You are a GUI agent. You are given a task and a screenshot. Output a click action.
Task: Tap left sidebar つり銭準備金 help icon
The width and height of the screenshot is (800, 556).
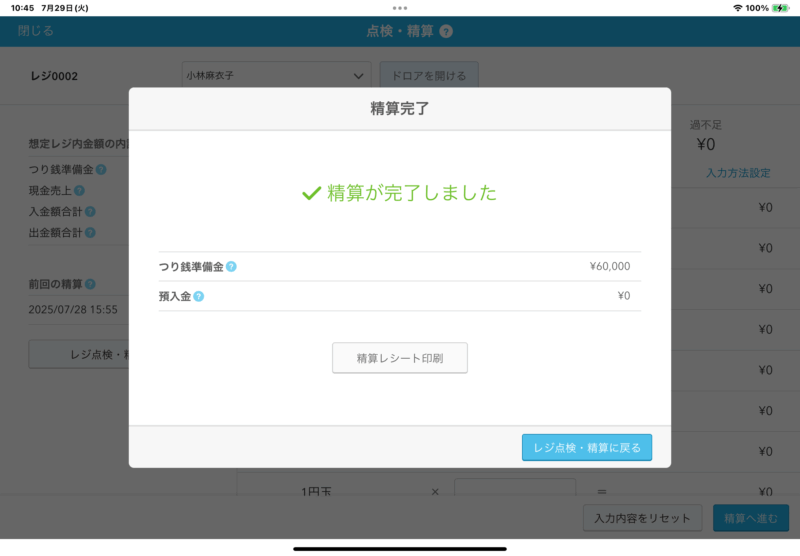pos(101,170)
